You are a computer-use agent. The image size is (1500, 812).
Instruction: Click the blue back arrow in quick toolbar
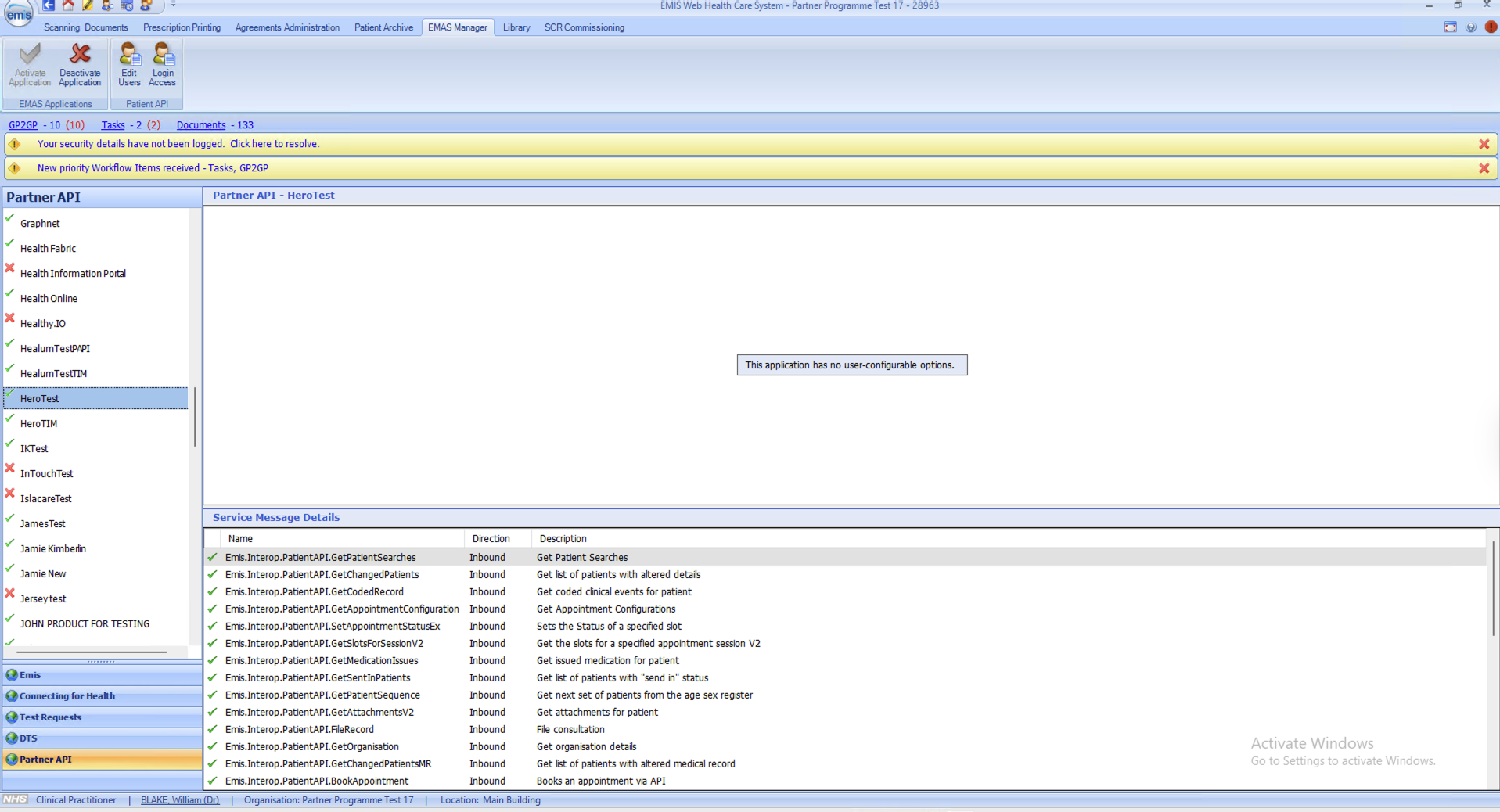pyautogui.click(x=49, y=5)
